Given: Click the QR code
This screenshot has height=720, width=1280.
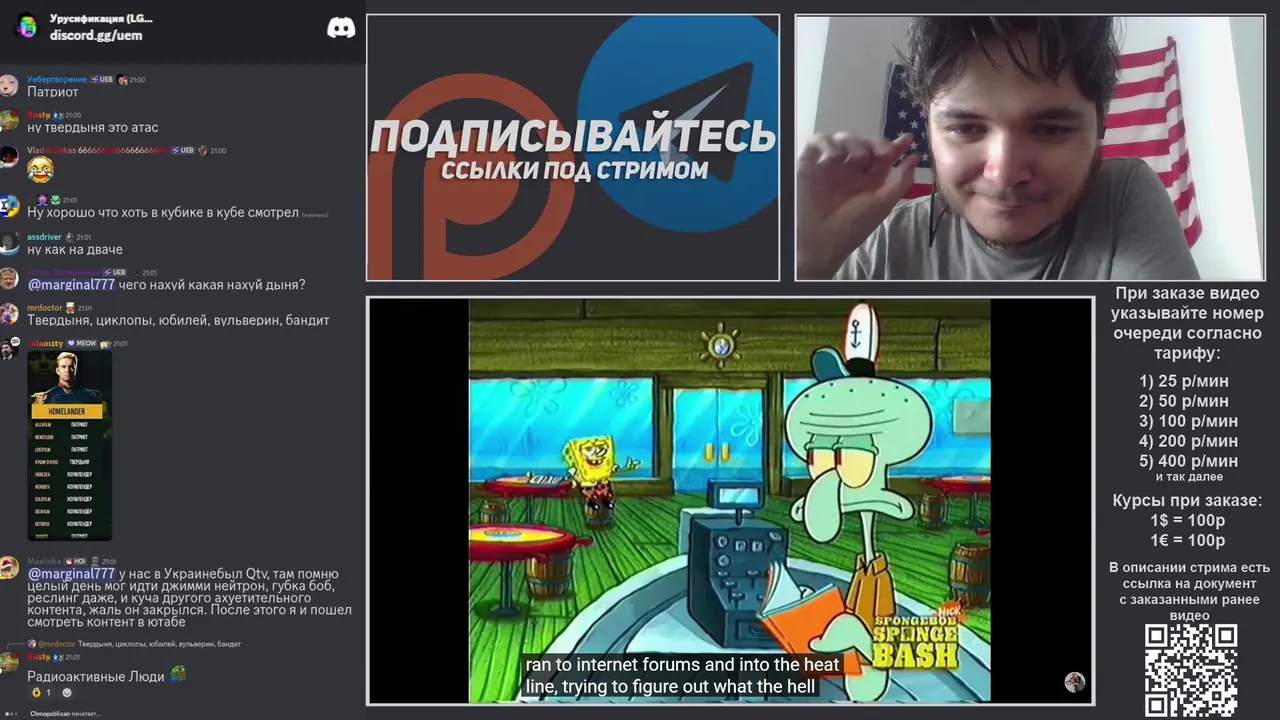Looking at the screenshot, I should click(x=1190, y=671).
